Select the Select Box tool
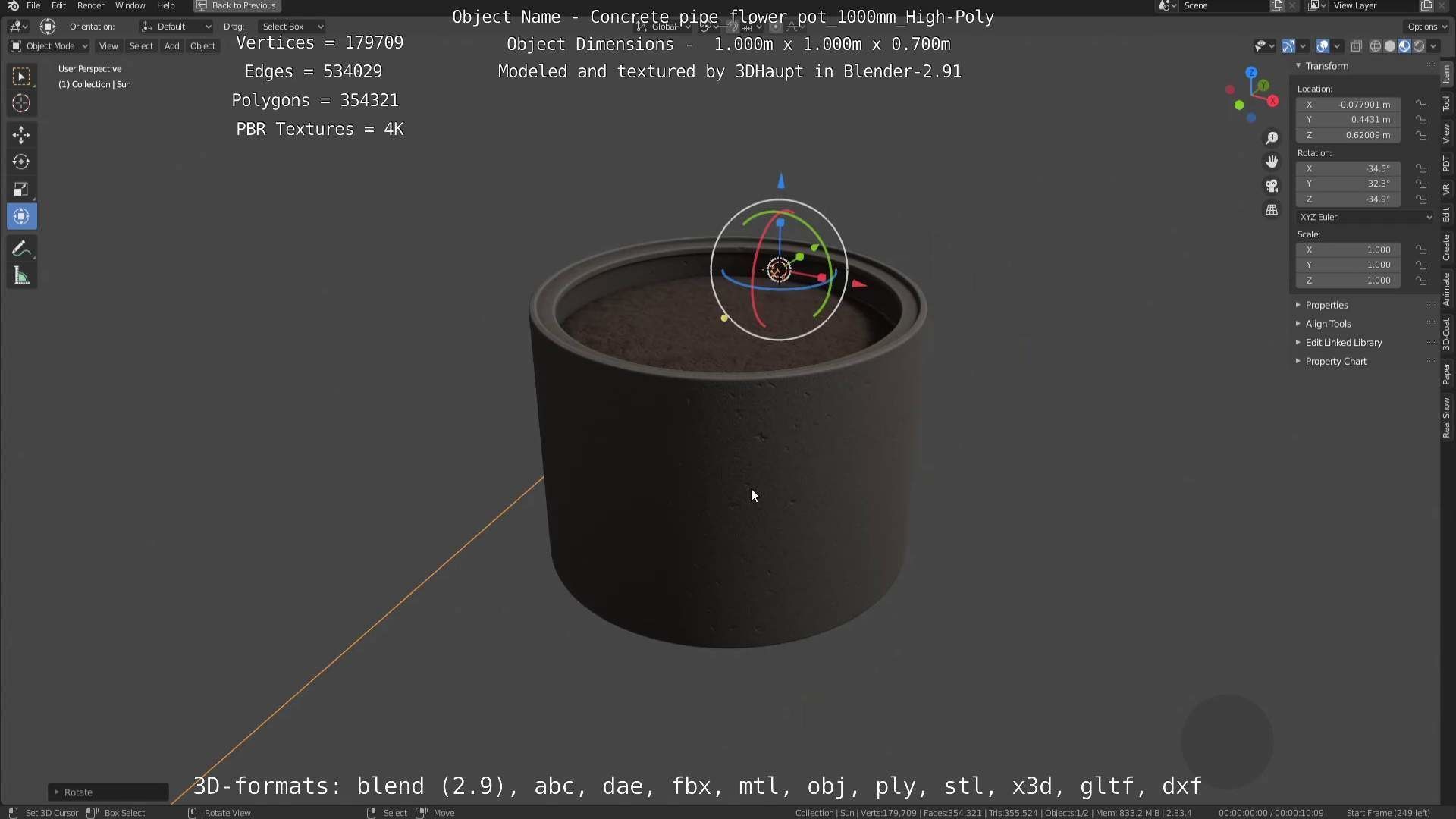 [21, 76]
